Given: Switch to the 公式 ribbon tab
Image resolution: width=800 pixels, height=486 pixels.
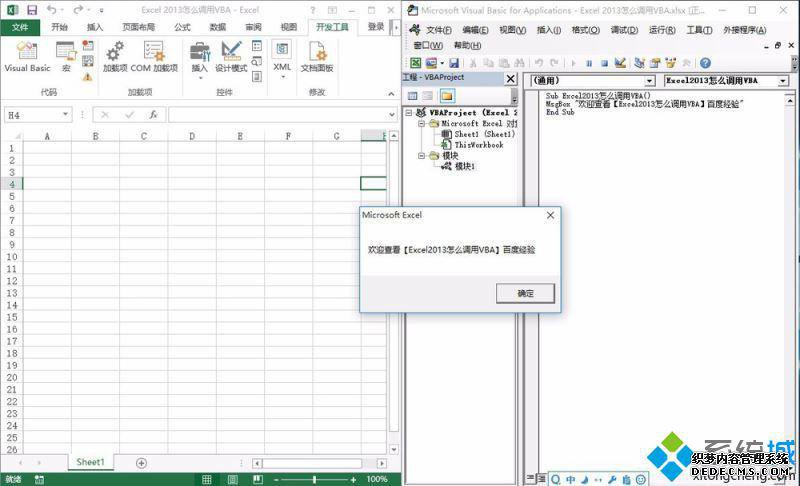Looking at the screenshot, I should coord(182,27).
